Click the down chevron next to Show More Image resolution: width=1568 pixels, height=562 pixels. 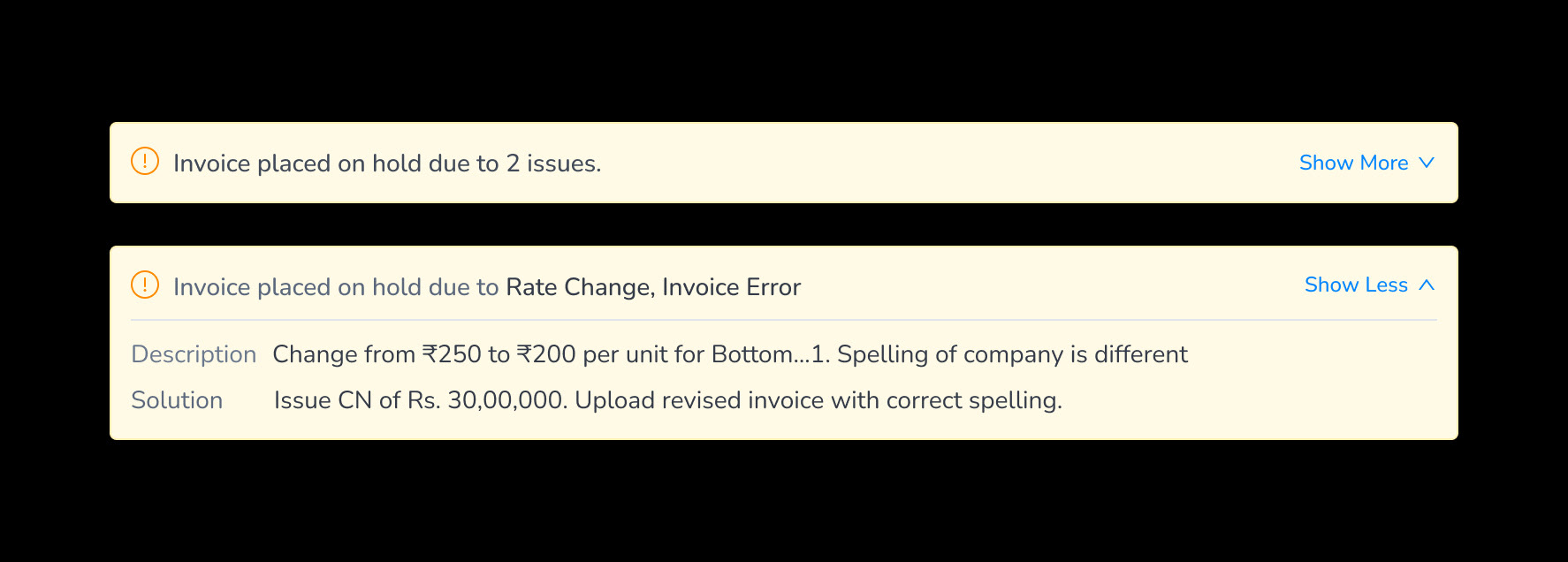click(x=1426, y=163)
